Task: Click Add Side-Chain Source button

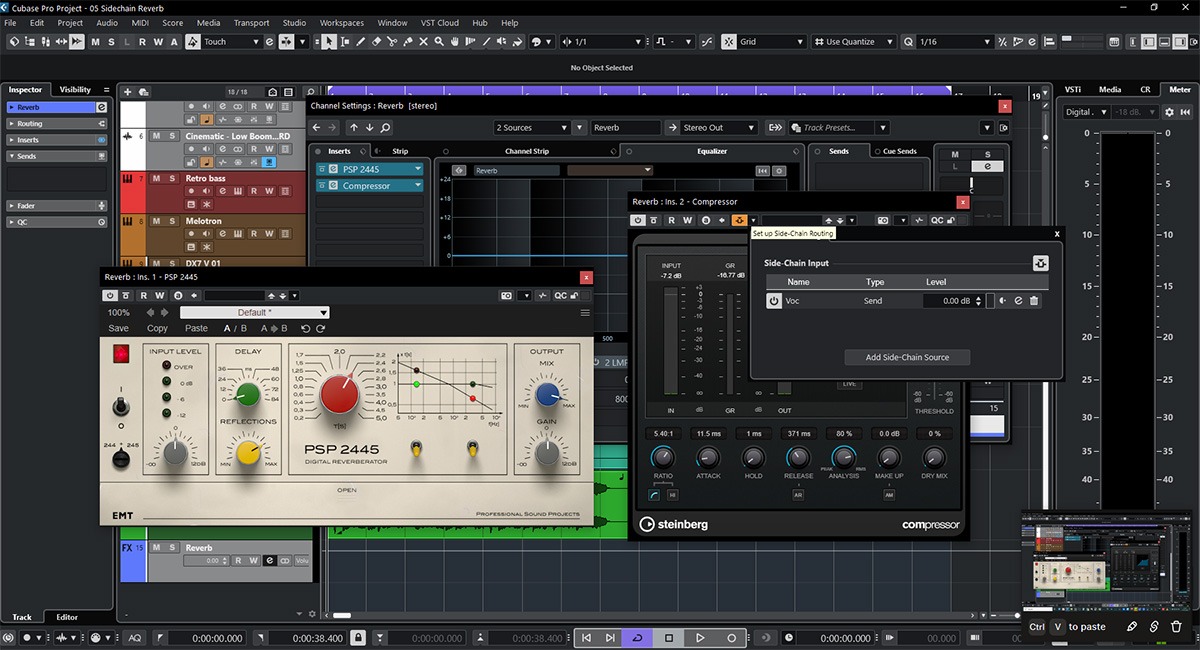Action: 907,357
